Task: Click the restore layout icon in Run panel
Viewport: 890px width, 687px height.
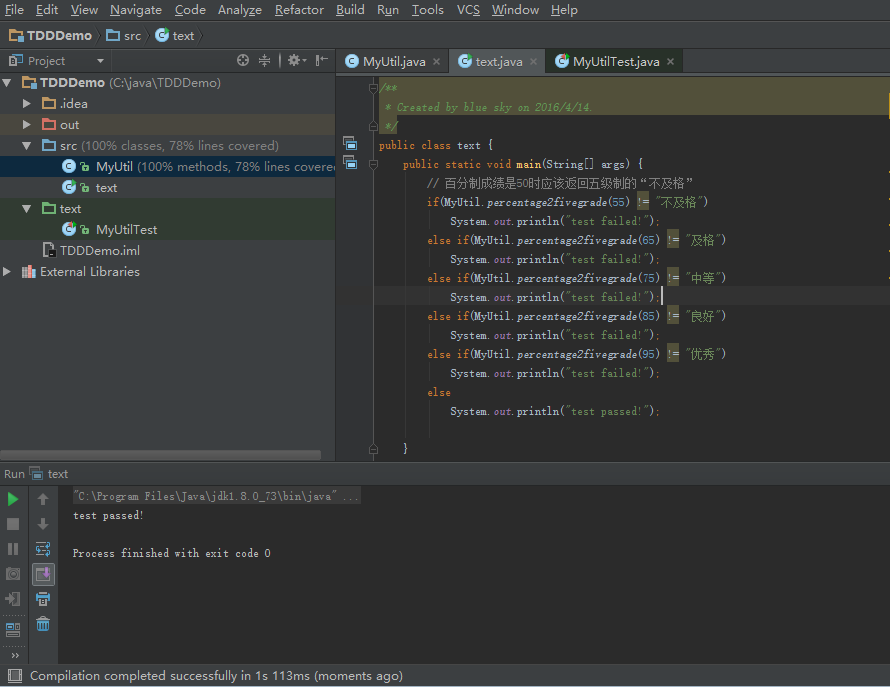Action: (12, 629)
